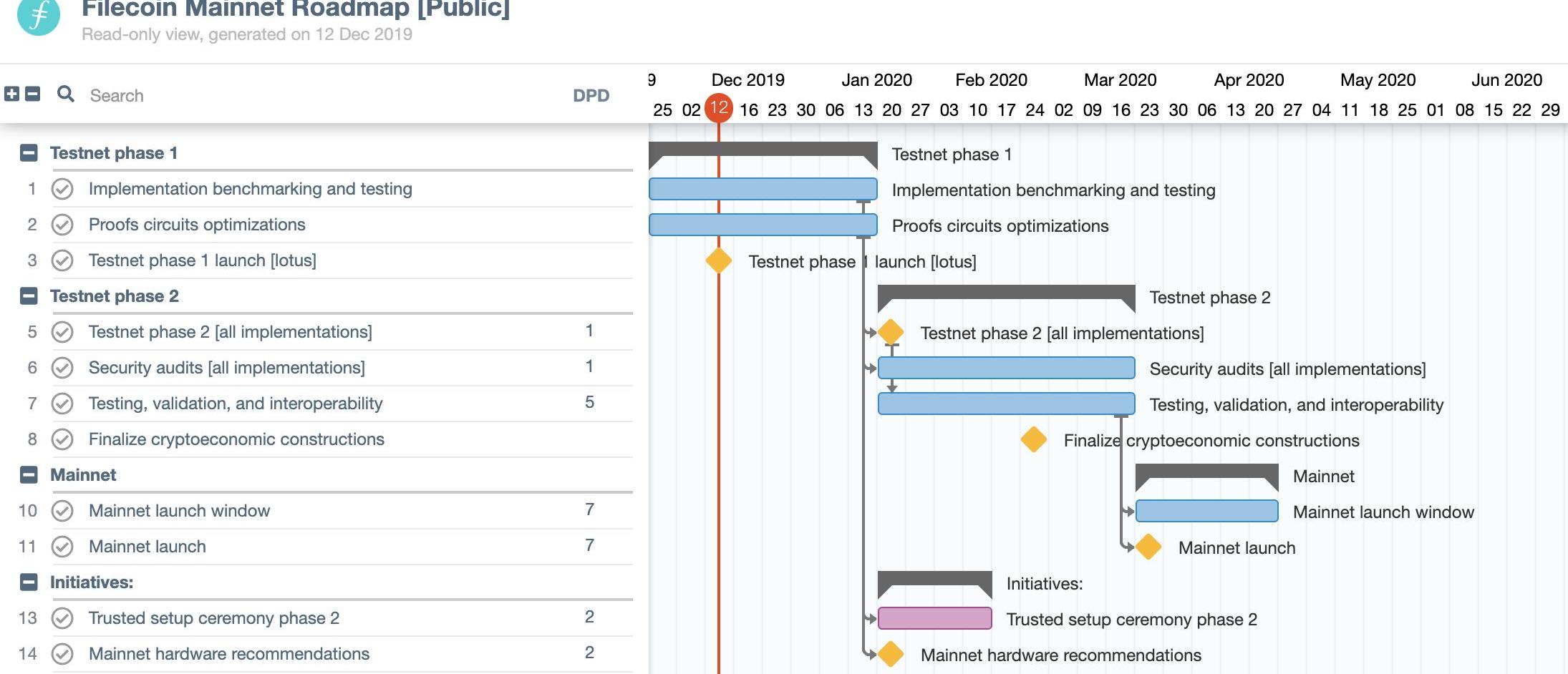Click today marker 12 on timeline

coord(719,108)
